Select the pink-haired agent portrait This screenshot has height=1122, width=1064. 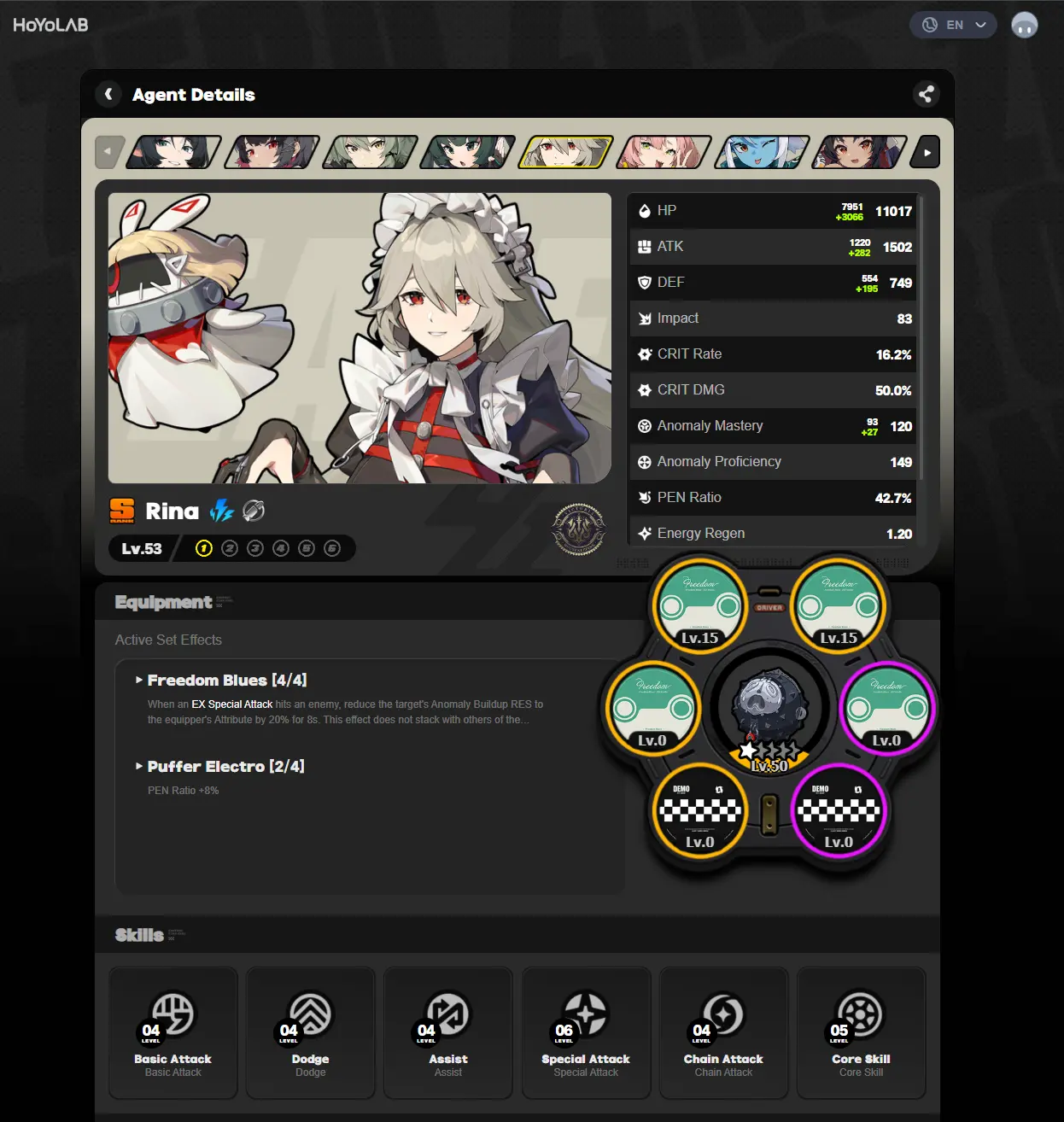(664, 153)
